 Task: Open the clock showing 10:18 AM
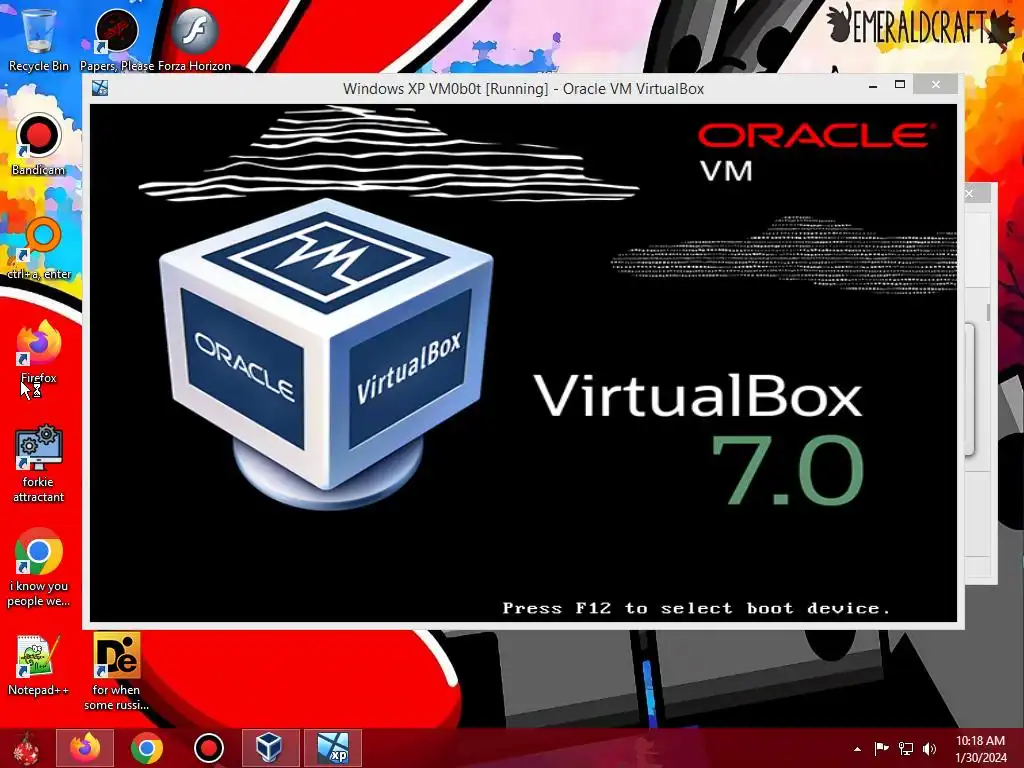tap(981, 749)
